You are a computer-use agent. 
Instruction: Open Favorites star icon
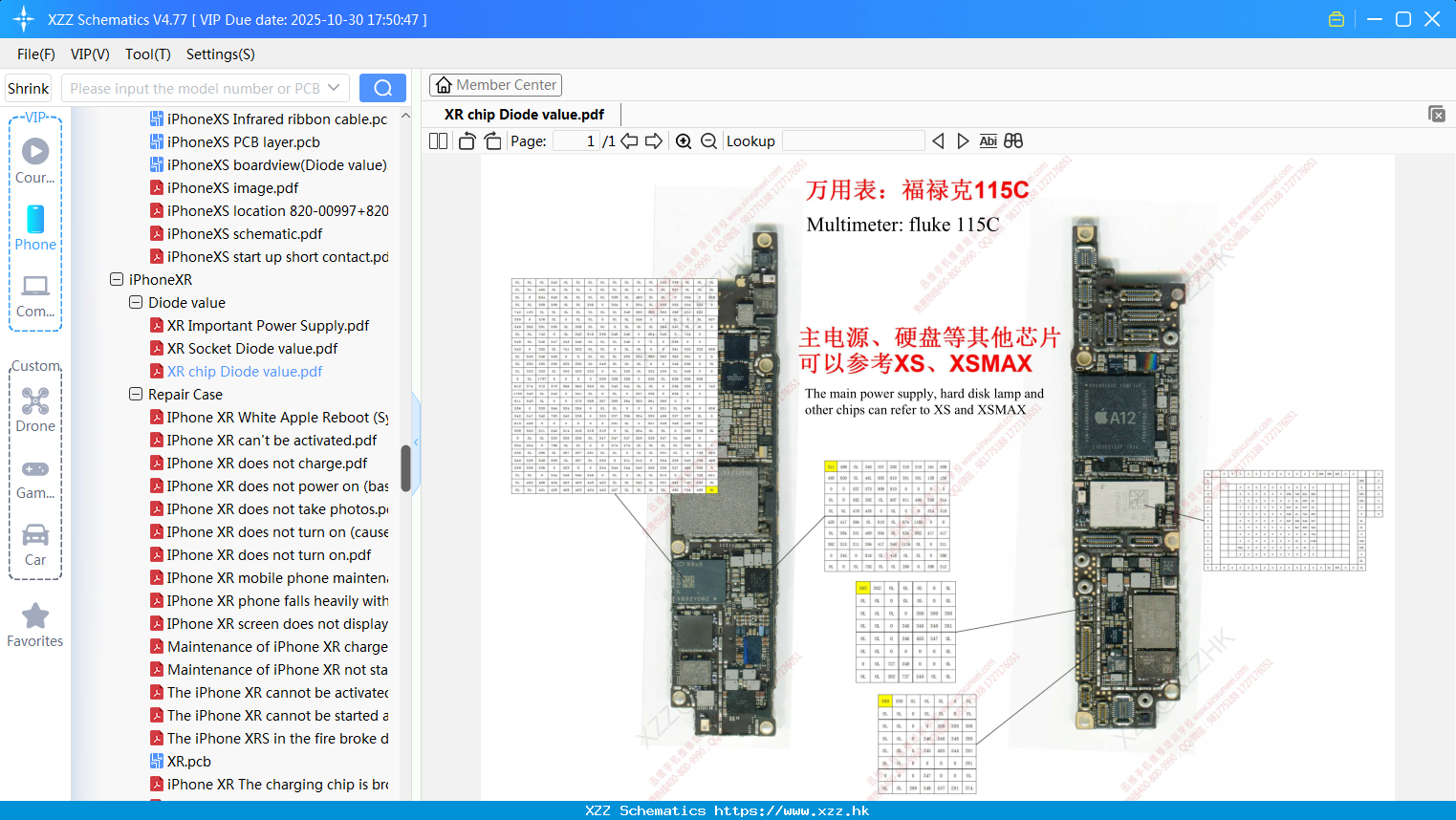[x=35, y=626]
